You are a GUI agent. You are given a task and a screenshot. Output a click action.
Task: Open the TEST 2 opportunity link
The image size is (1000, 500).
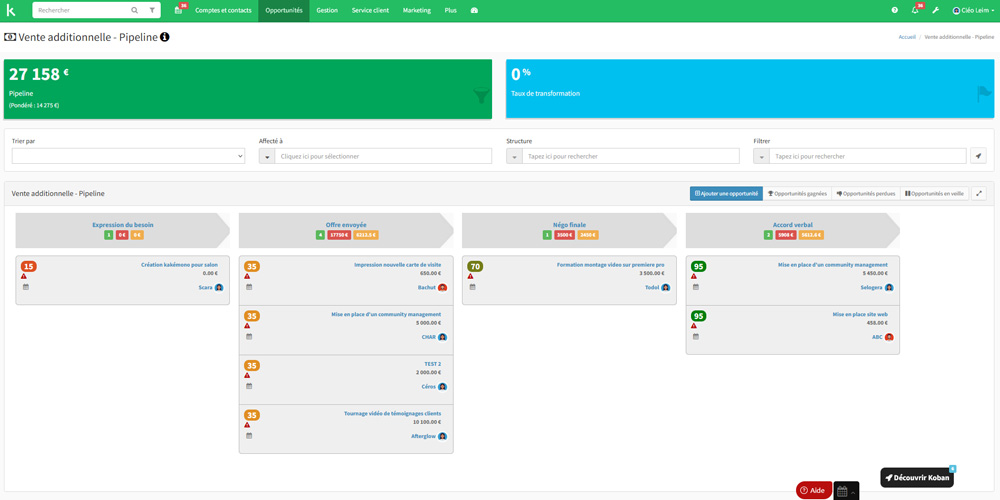432,364
